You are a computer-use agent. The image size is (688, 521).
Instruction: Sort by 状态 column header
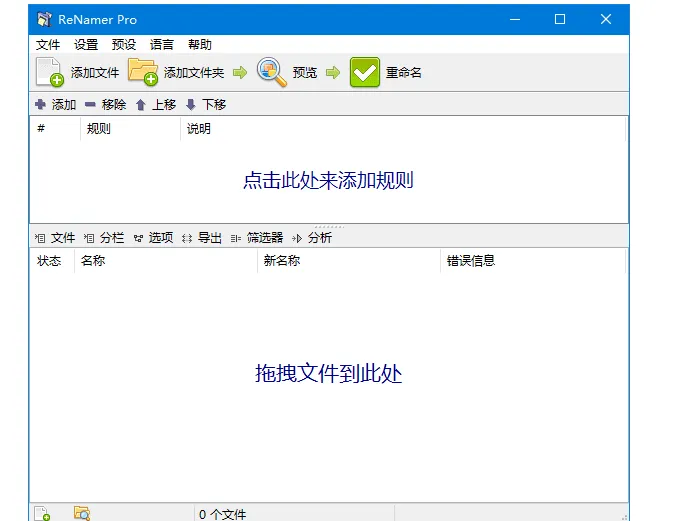click(x=52, y=261)
